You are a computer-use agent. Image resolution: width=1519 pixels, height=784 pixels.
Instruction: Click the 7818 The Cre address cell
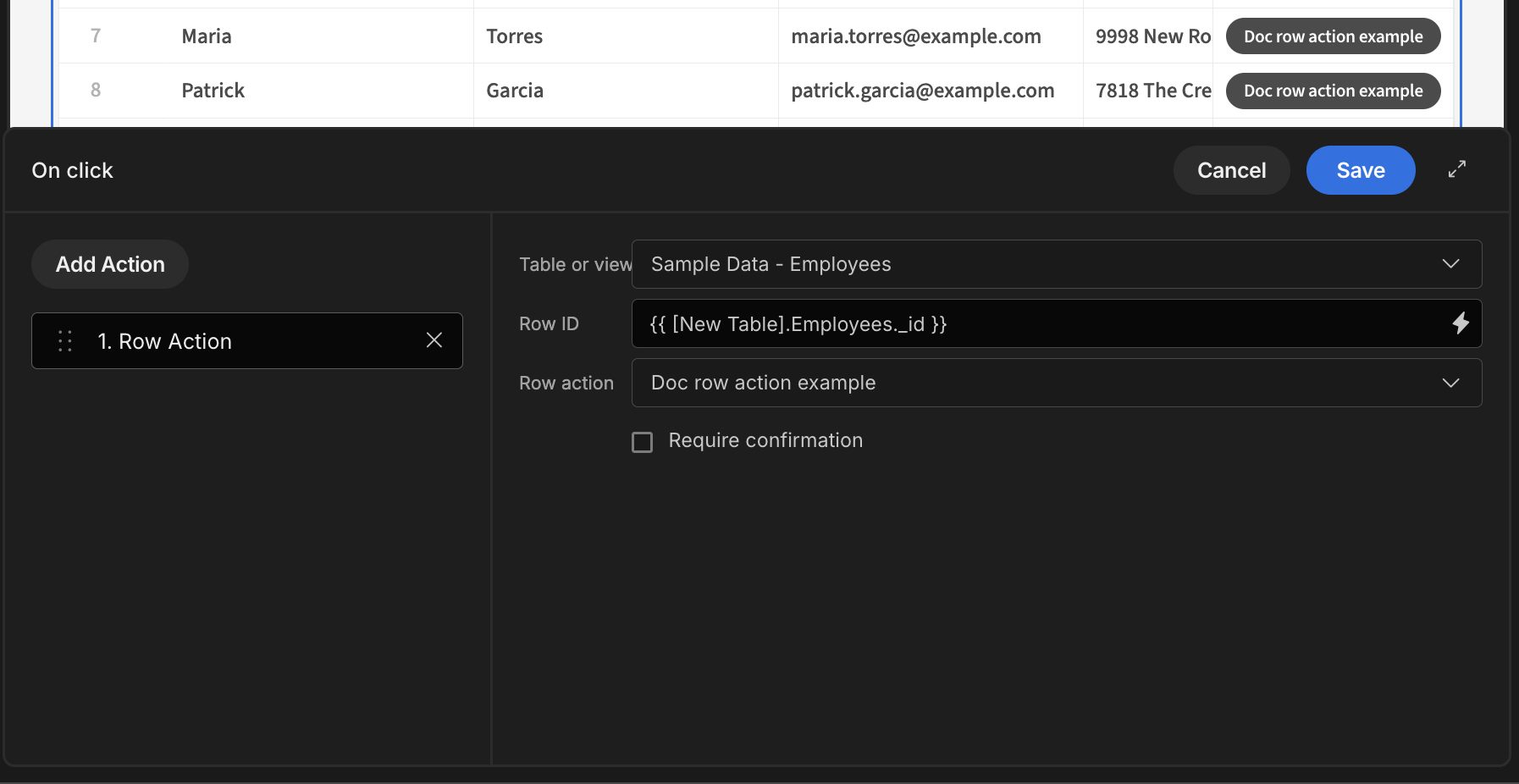[x=1148, y=91]
